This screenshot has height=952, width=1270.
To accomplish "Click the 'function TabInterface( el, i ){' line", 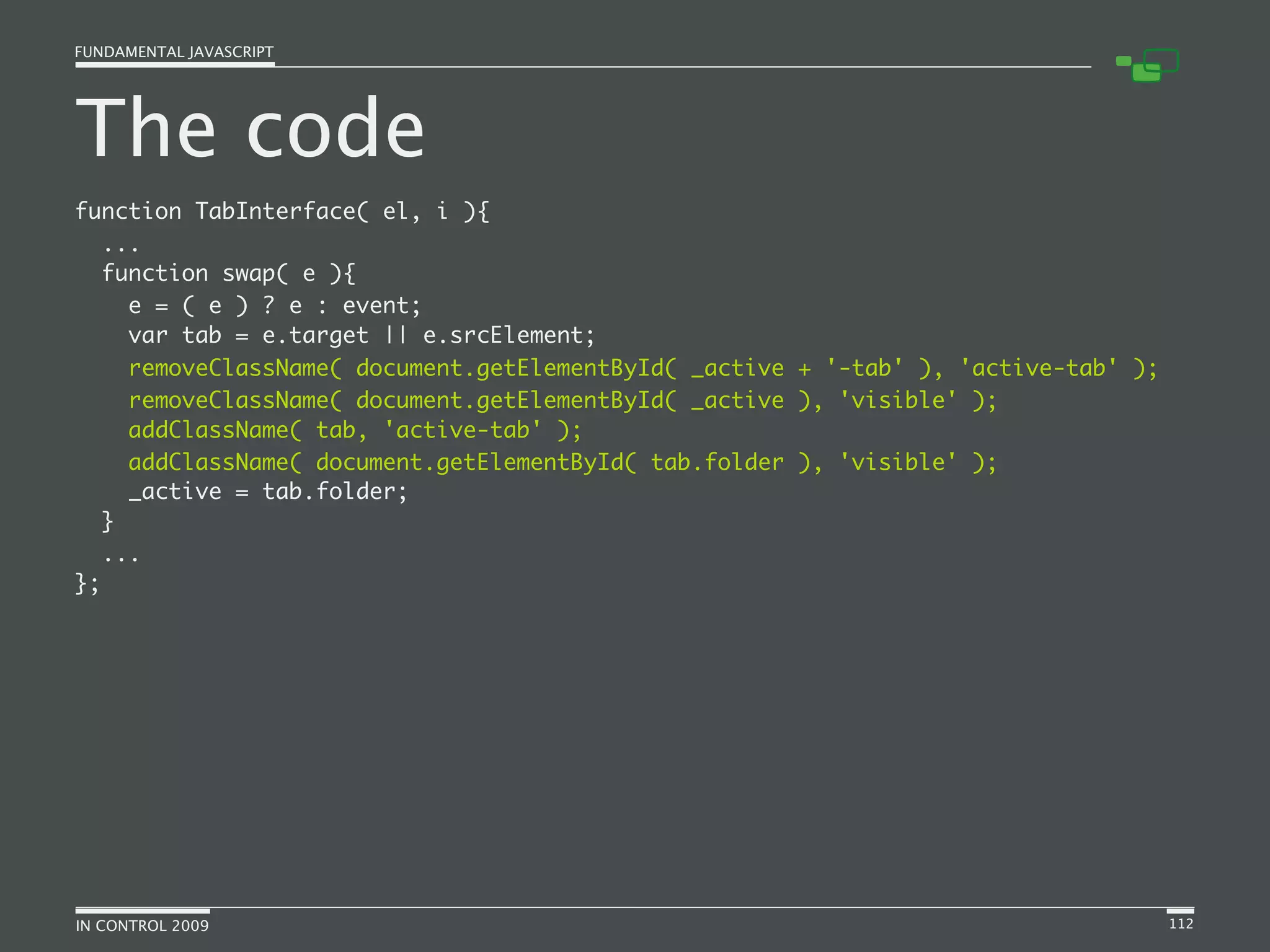I will click(282, 211).
